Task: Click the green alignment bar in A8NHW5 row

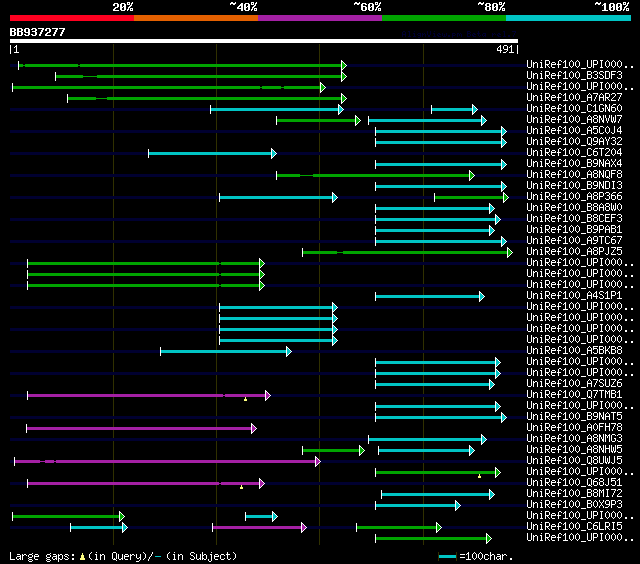Action: pos(333,451)
